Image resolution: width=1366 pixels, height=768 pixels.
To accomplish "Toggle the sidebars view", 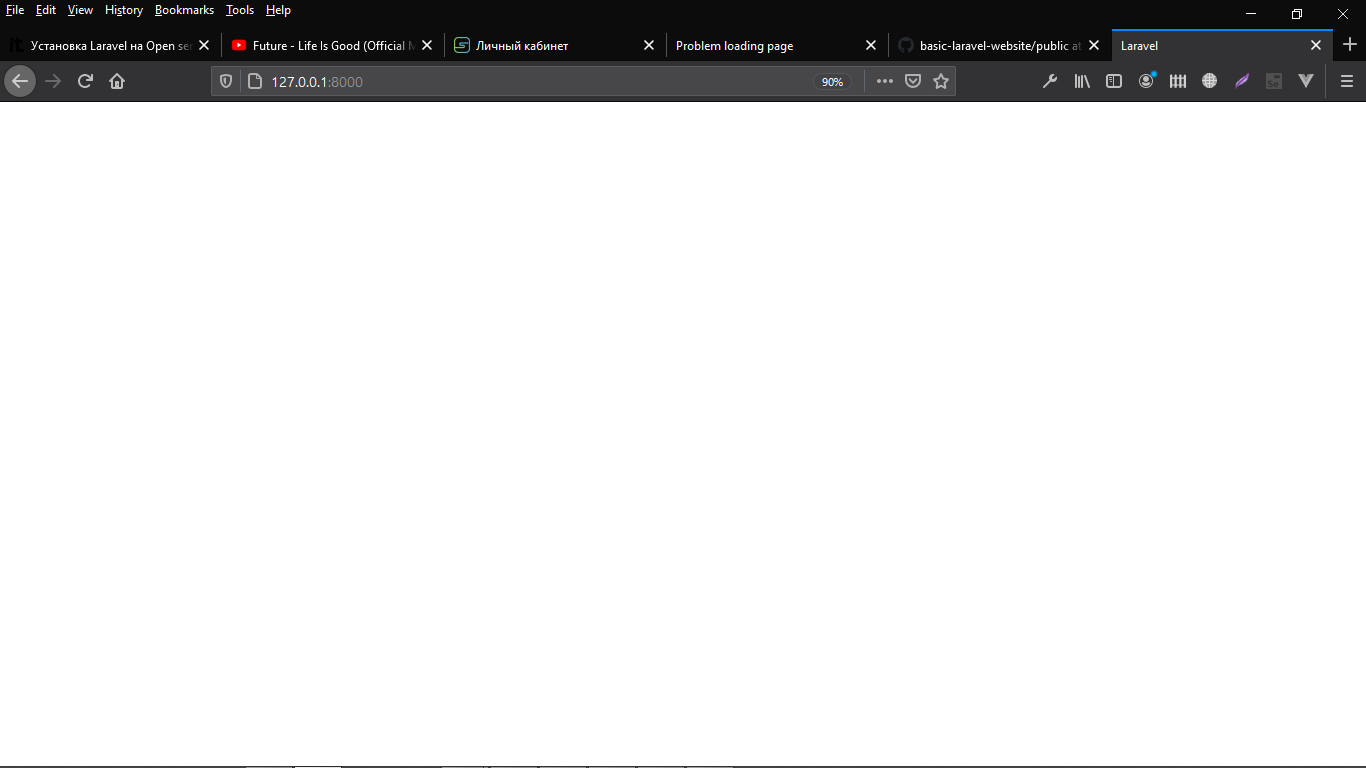I will click(1114, 81).
